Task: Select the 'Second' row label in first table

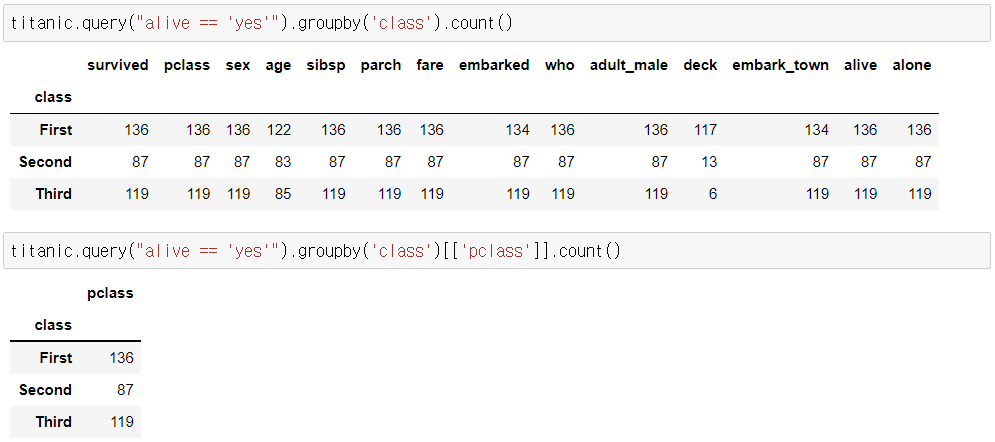Action: point(46,162)
